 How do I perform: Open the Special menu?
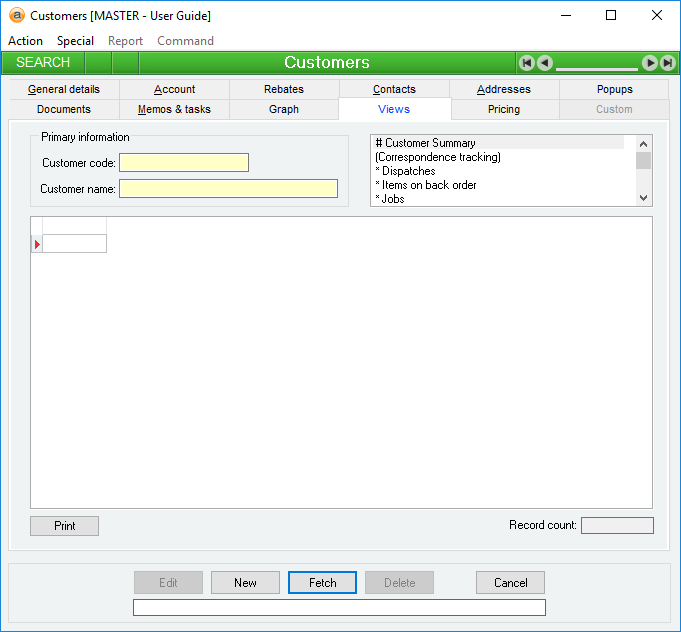pos(75,41)
